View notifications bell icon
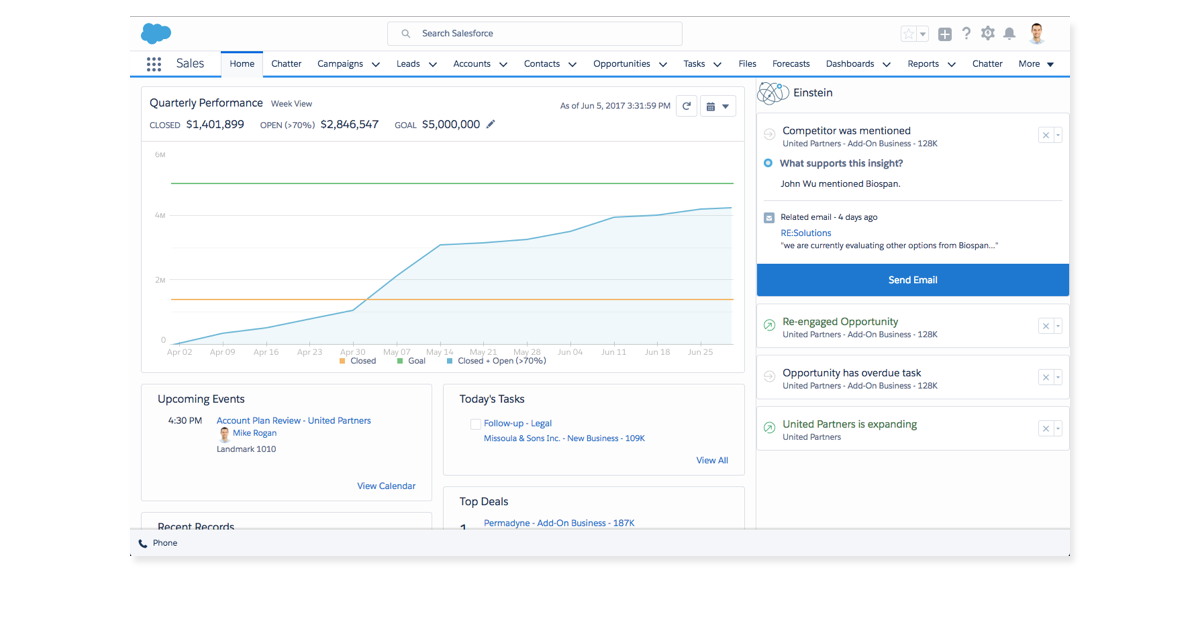Screen dimensions: 1200x640 1010,33
